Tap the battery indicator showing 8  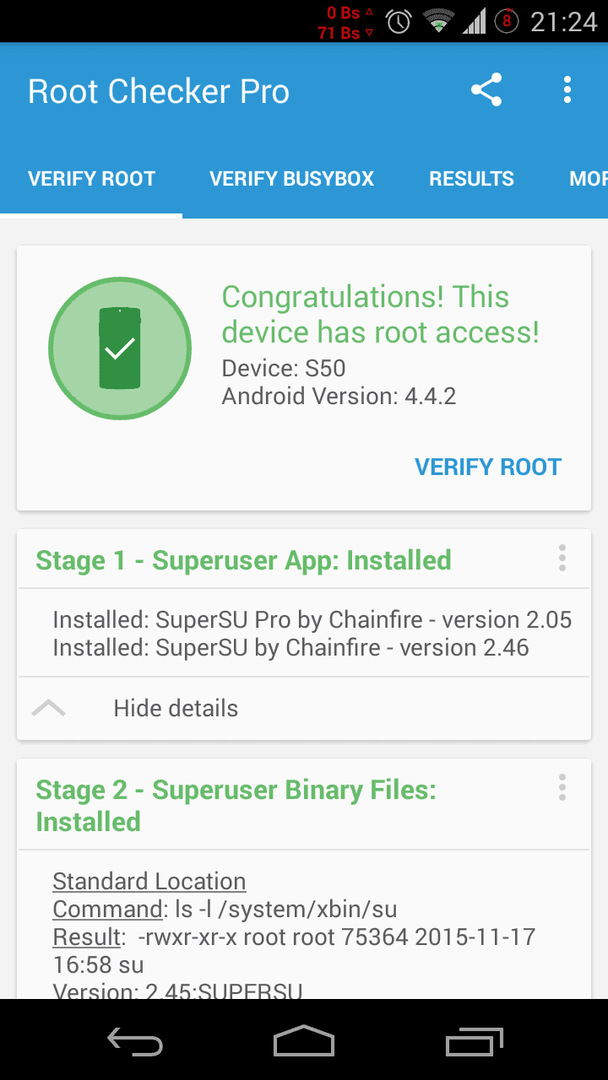click(507, 22)
